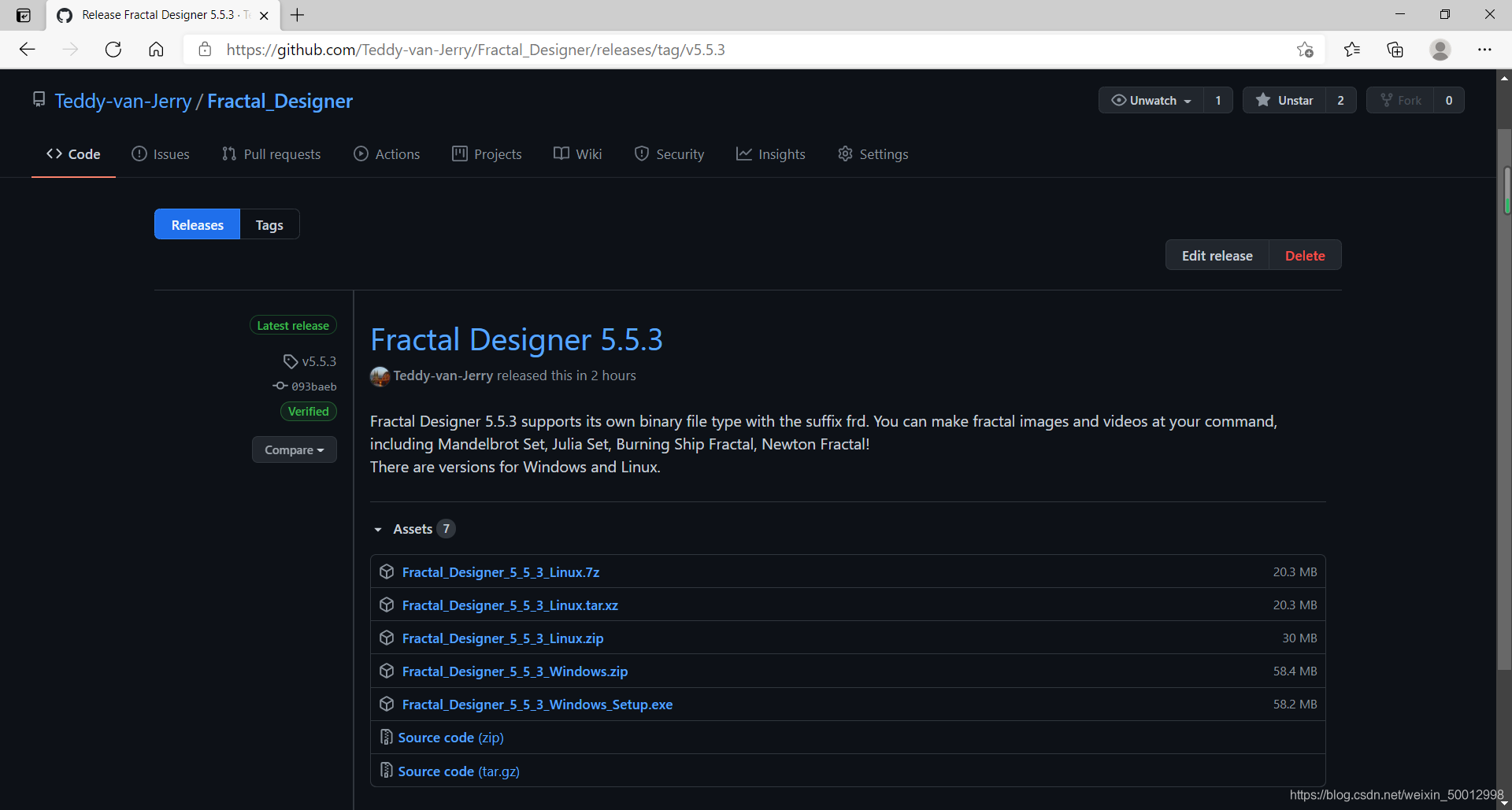Download Fractal_Designer_5_5_3_Windows.zip
This screenshot has width=1512, height=810.
click(x=515, y=671)
